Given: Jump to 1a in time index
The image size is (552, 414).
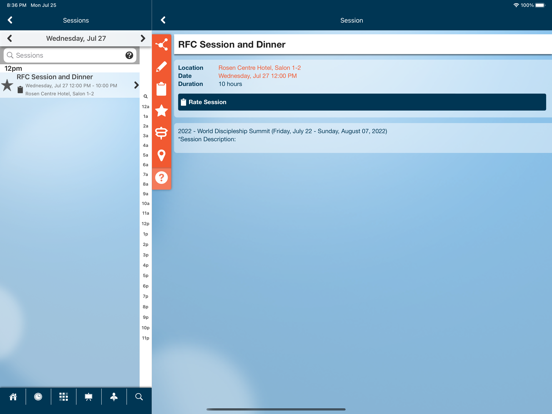Looking at the screenshot, I should (x=145, y=116).
